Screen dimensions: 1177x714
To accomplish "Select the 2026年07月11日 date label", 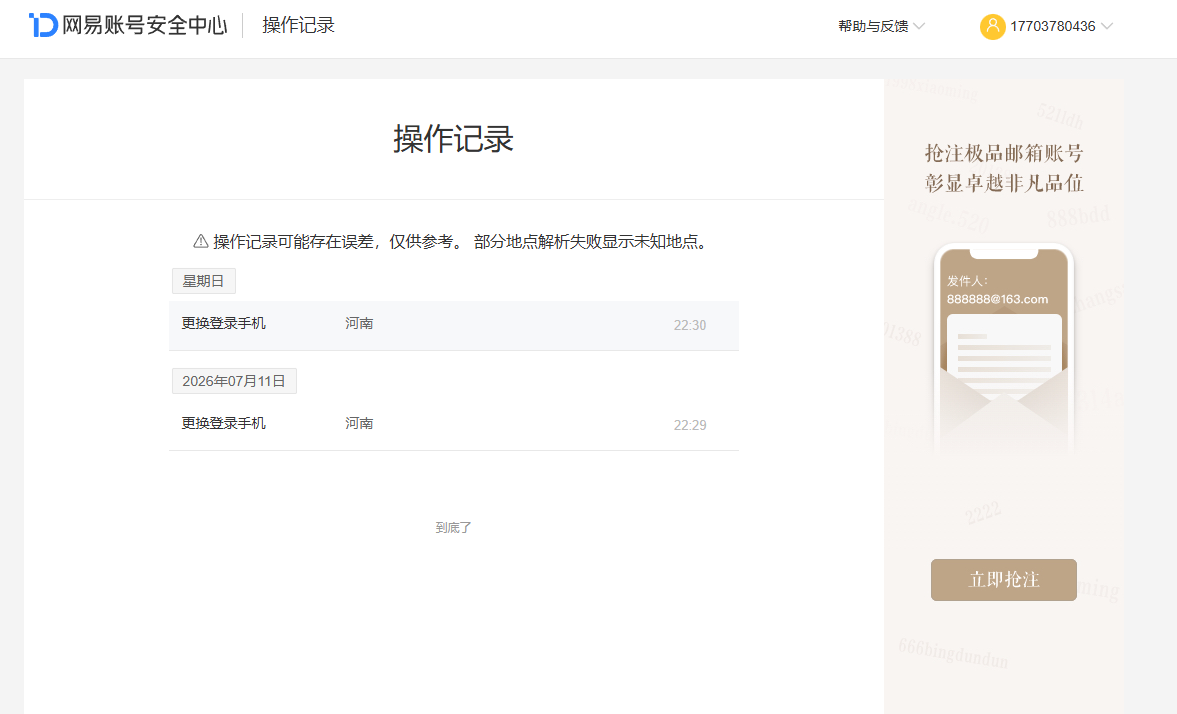I will click(234, 381).
